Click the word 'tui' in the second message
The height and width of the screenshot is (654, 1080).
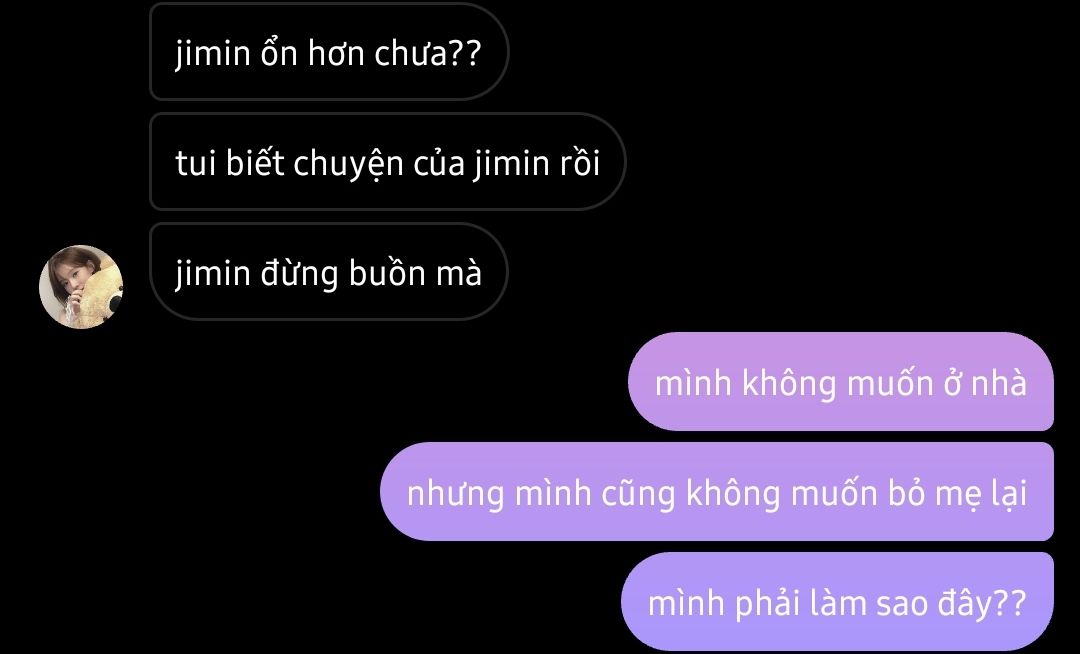pos(196,163)
